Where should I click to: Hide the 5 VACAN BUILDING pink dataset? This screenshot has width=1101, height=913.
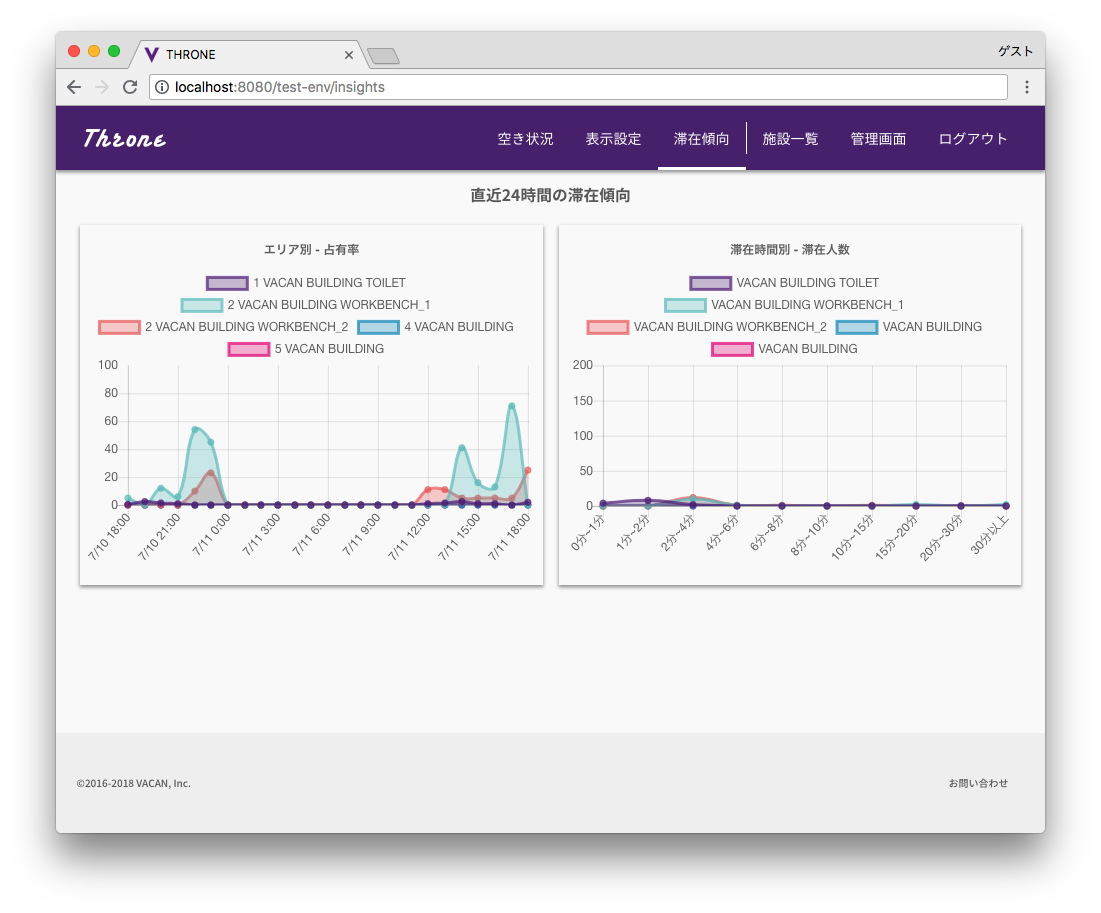click(x=306, y=349)
